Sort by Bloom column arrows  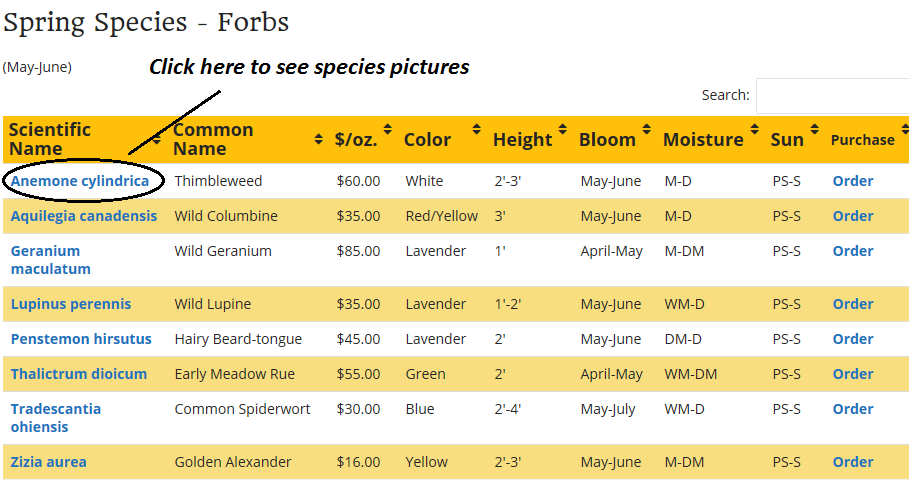click(x=646, y=129)
